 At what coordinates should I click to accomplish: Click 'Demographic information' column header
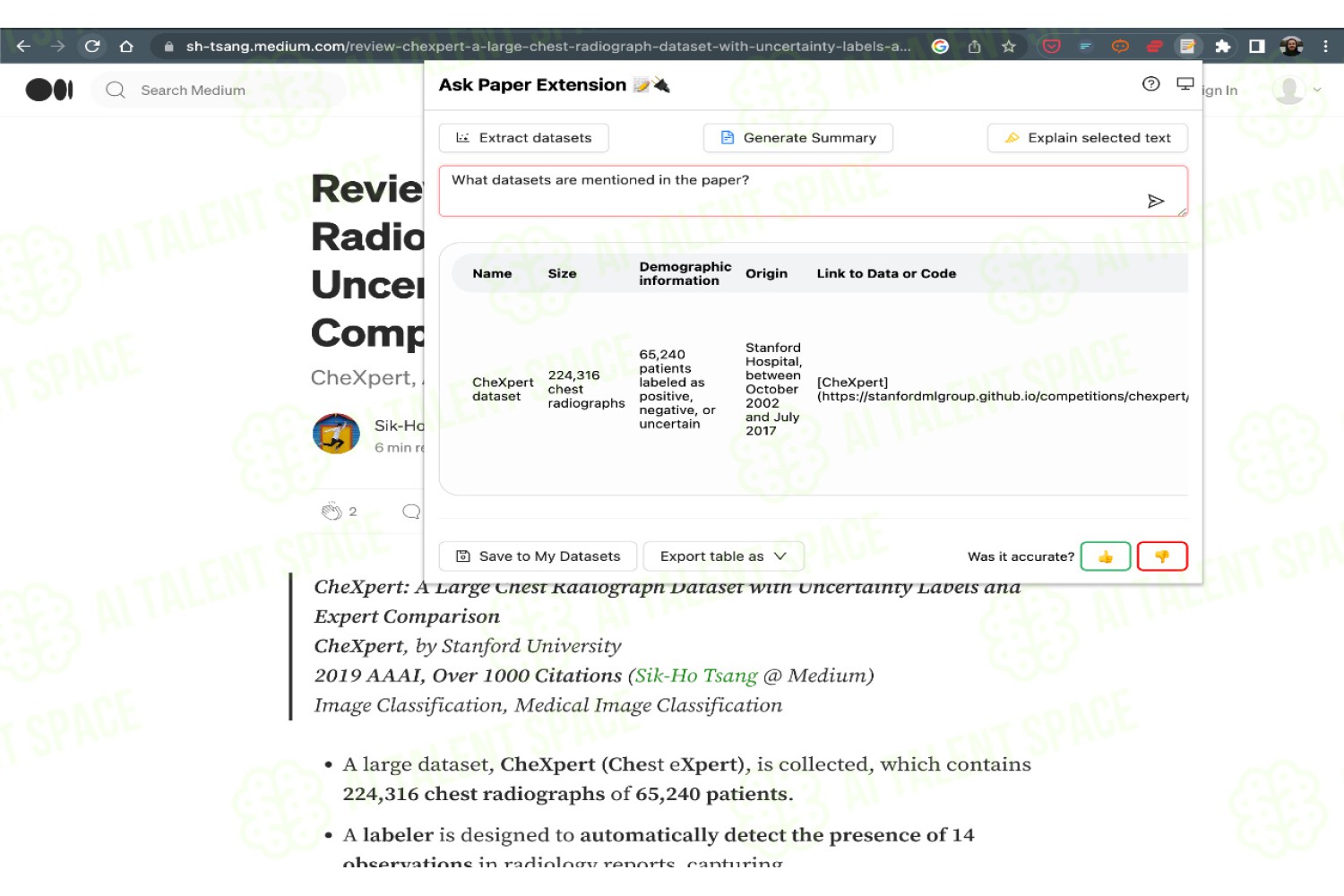click(685, 274)
